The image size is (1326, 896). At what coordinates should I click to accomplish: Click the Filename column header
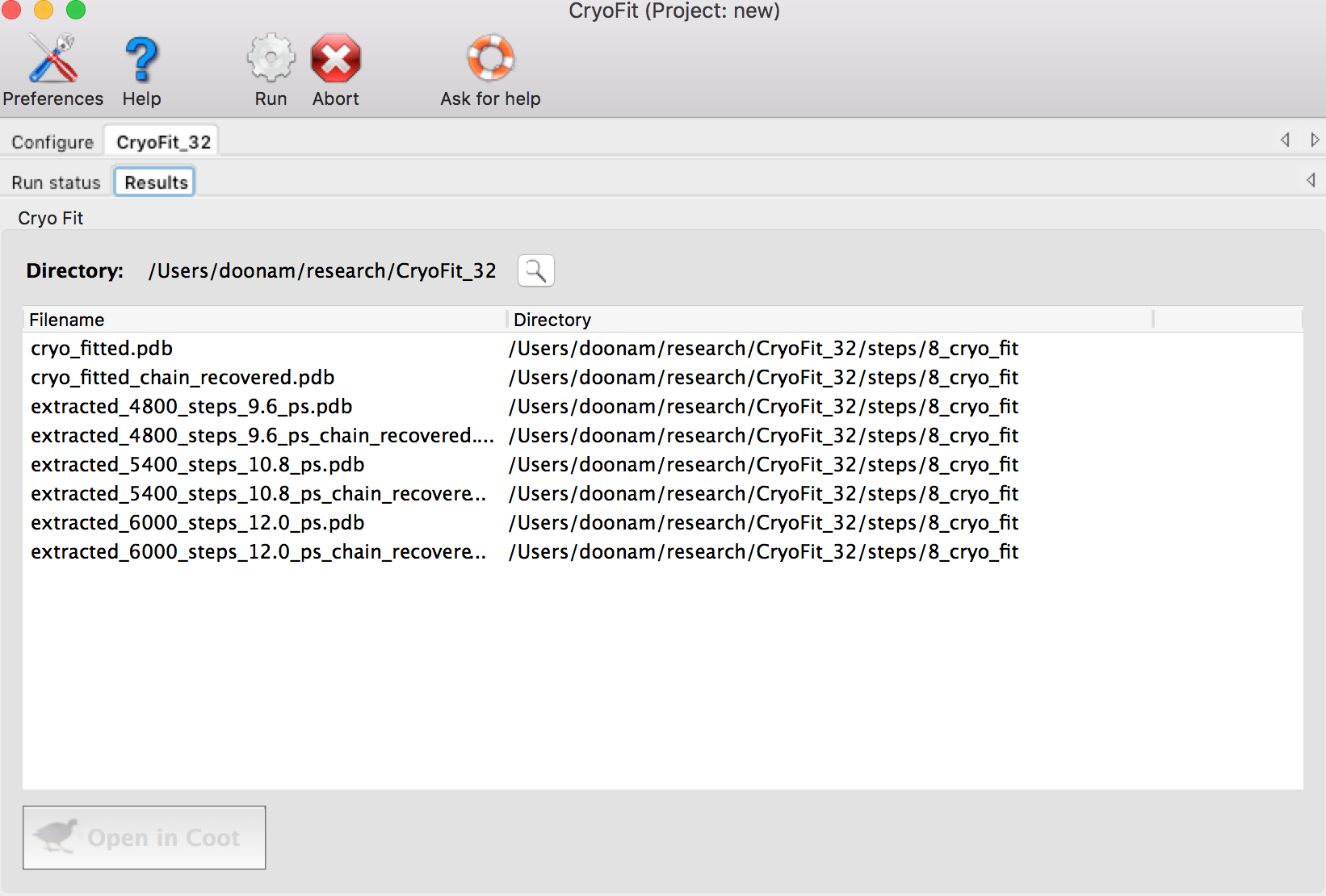(66, 319)
